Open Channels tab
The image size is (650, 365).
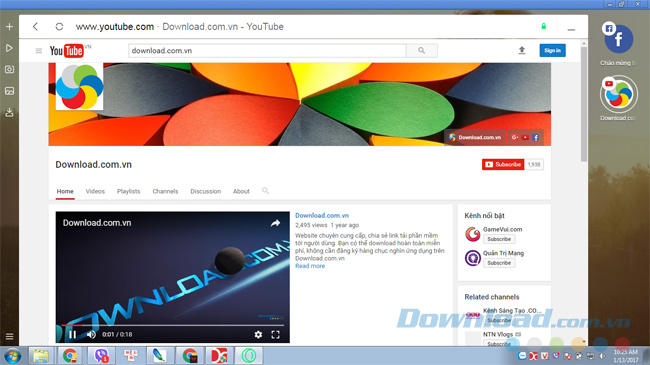(x=165, y=191)
